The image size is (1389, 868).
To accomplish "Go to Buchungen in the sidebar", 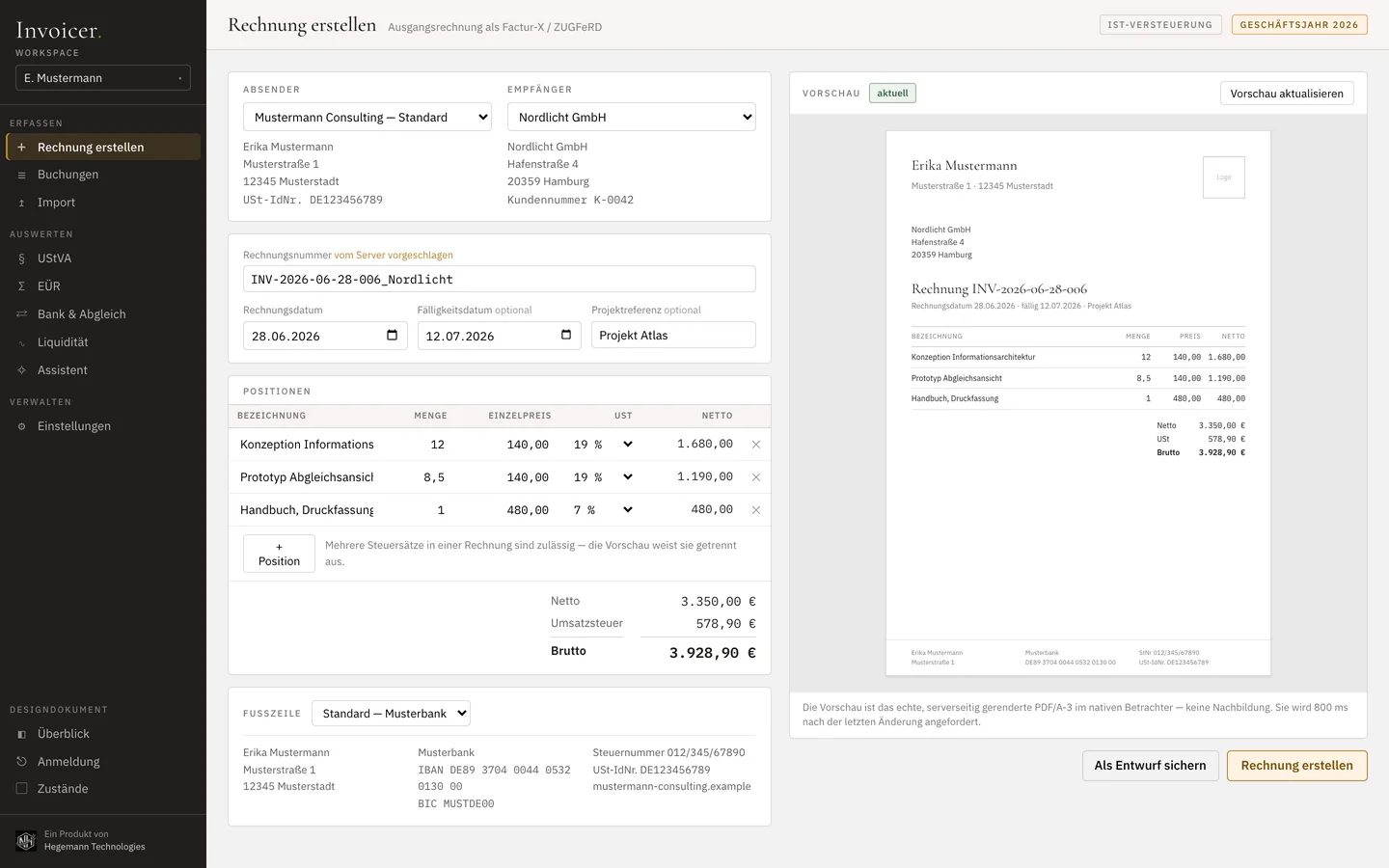I will click(103, 175).
